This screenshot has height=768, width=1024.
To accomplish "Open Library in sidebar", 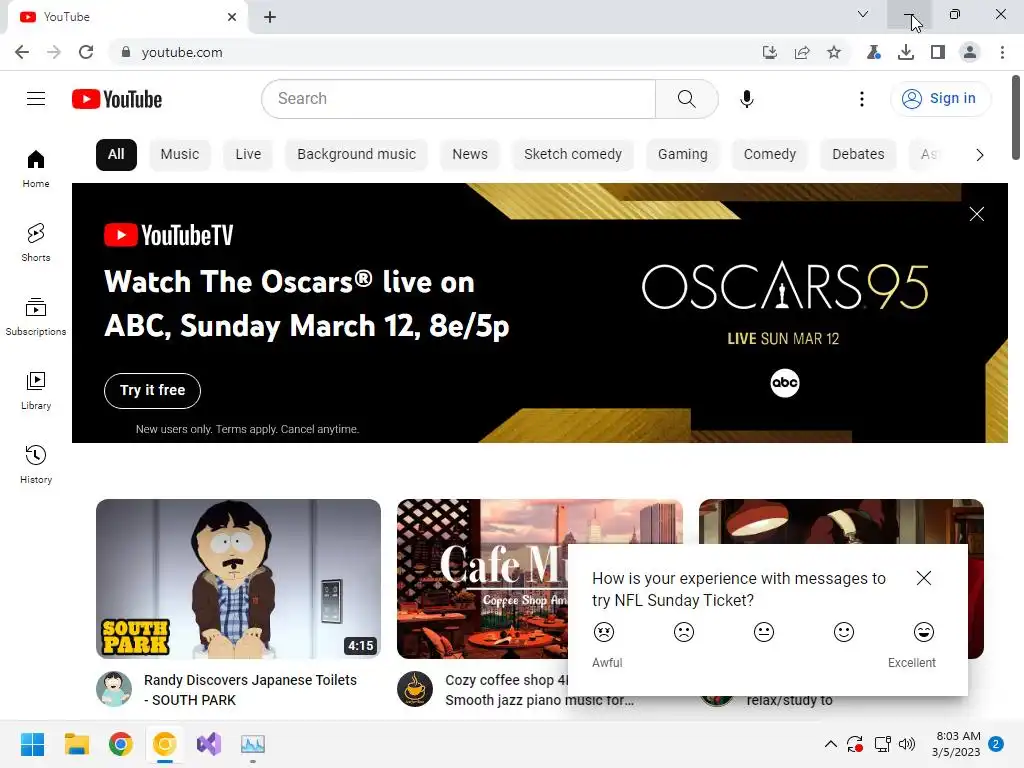I will click(36, 390).
